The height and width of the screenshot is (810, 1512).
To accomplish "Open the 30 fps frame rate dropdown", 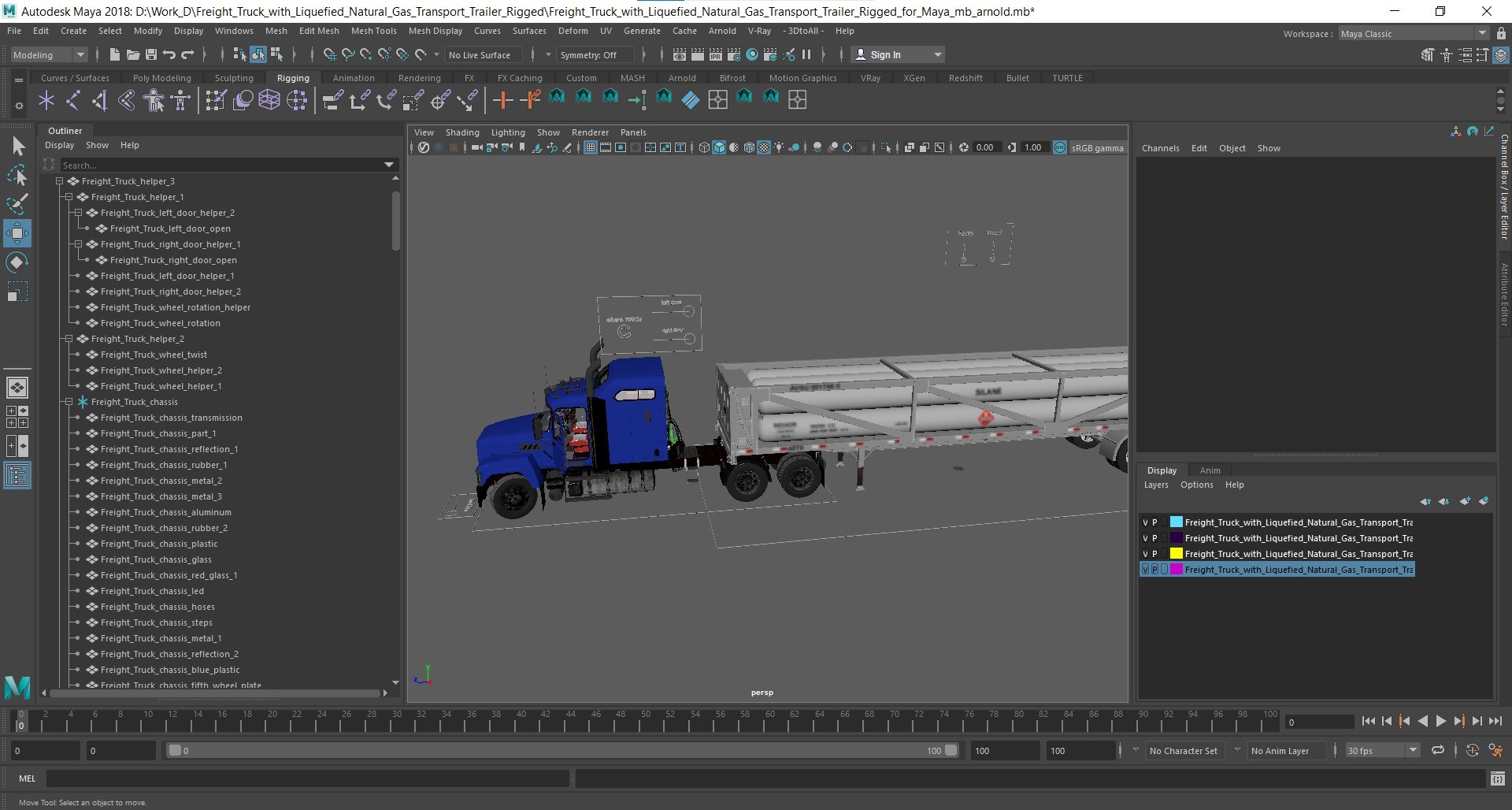I will (x=1382, y=751).
